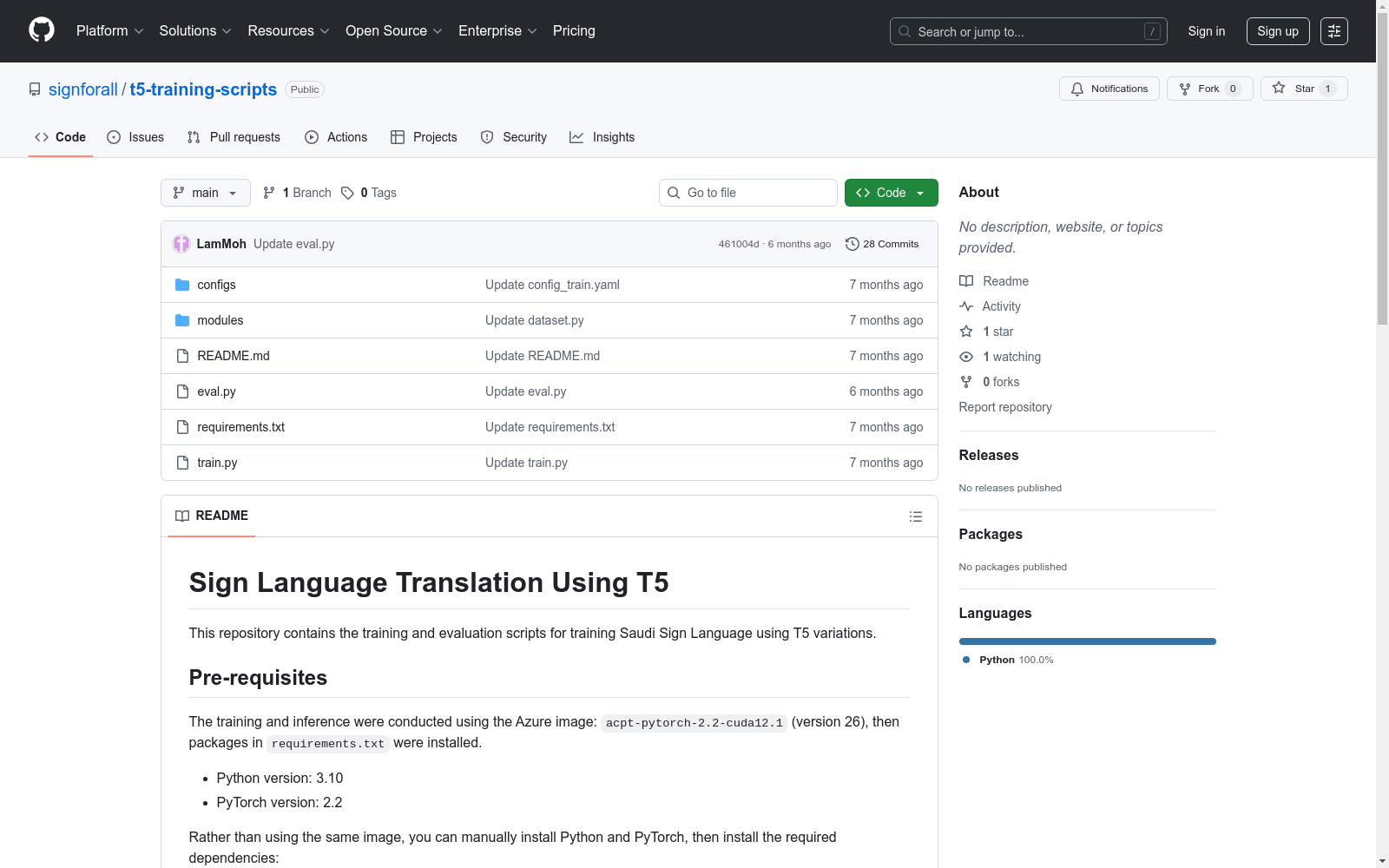The width and height of the screenshot is (1389, 868).
Task: Select the README tab in file viewer
Action: tap(212, 516)
